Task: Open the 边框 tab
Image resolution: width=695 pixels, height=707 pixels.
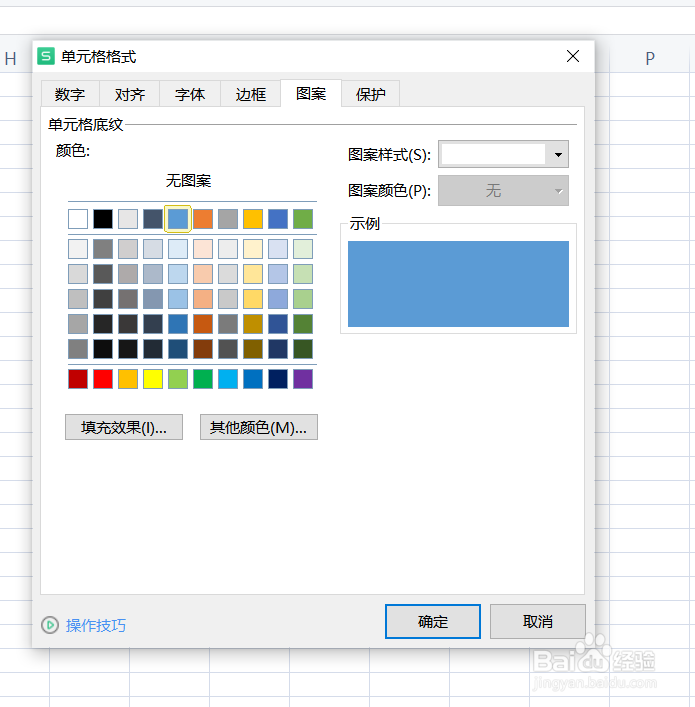Action: click(250, 94)
